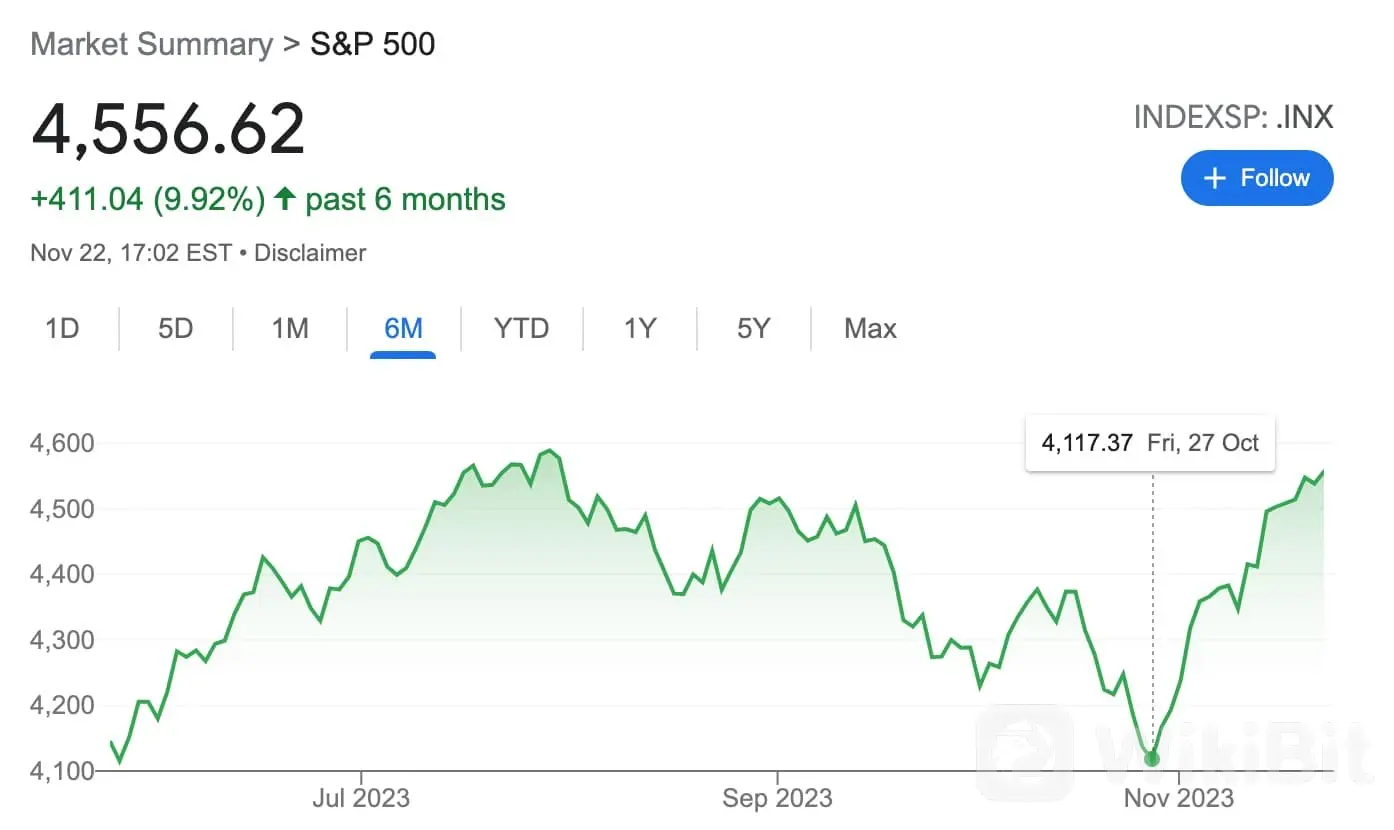Click the S&P 500 breadcrumb title

coord(372,44)
